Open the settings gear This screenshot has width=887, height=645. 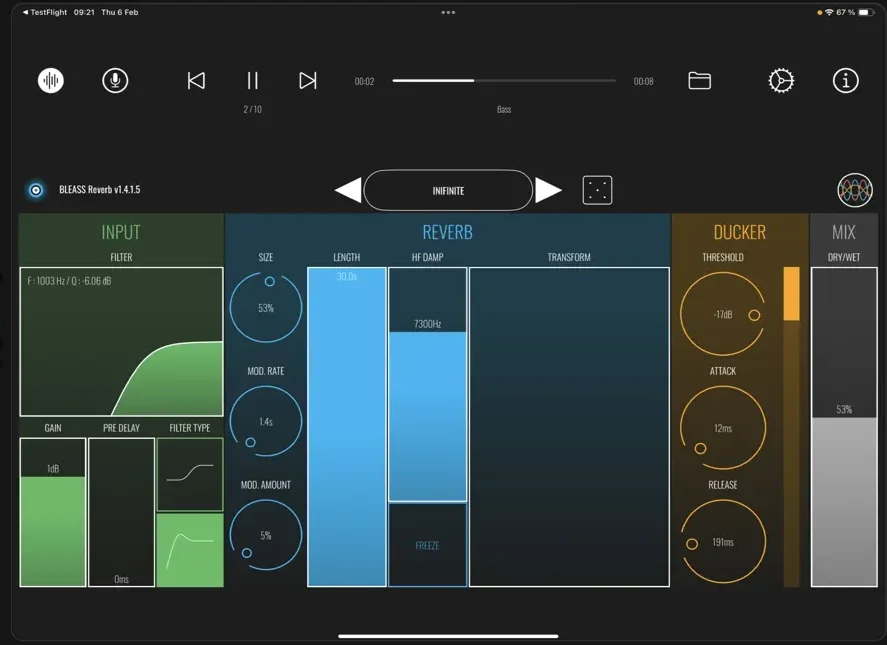[781, 80]
